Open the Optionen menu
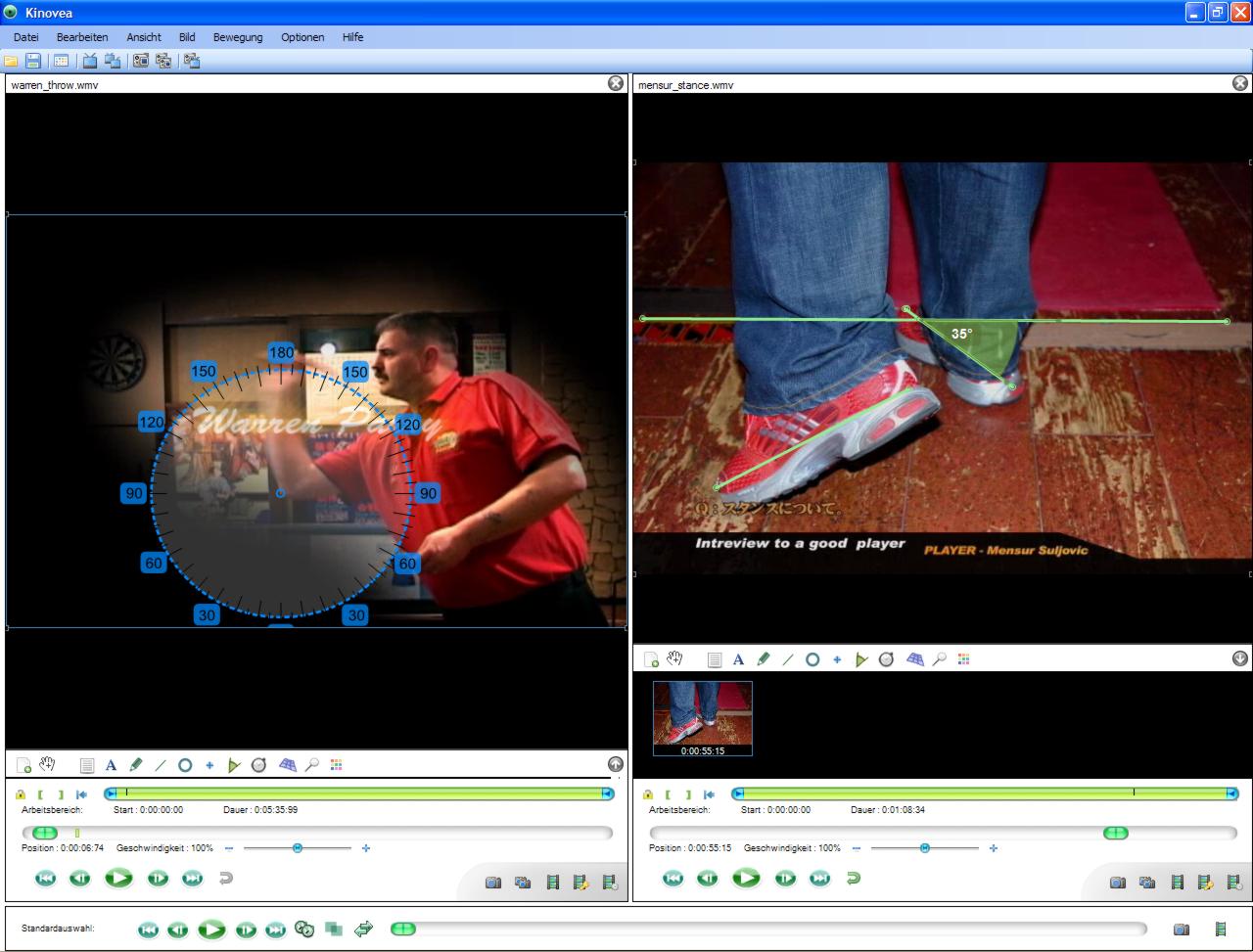This screenshot has height=952, width=1253. click(x=302, y=37)
